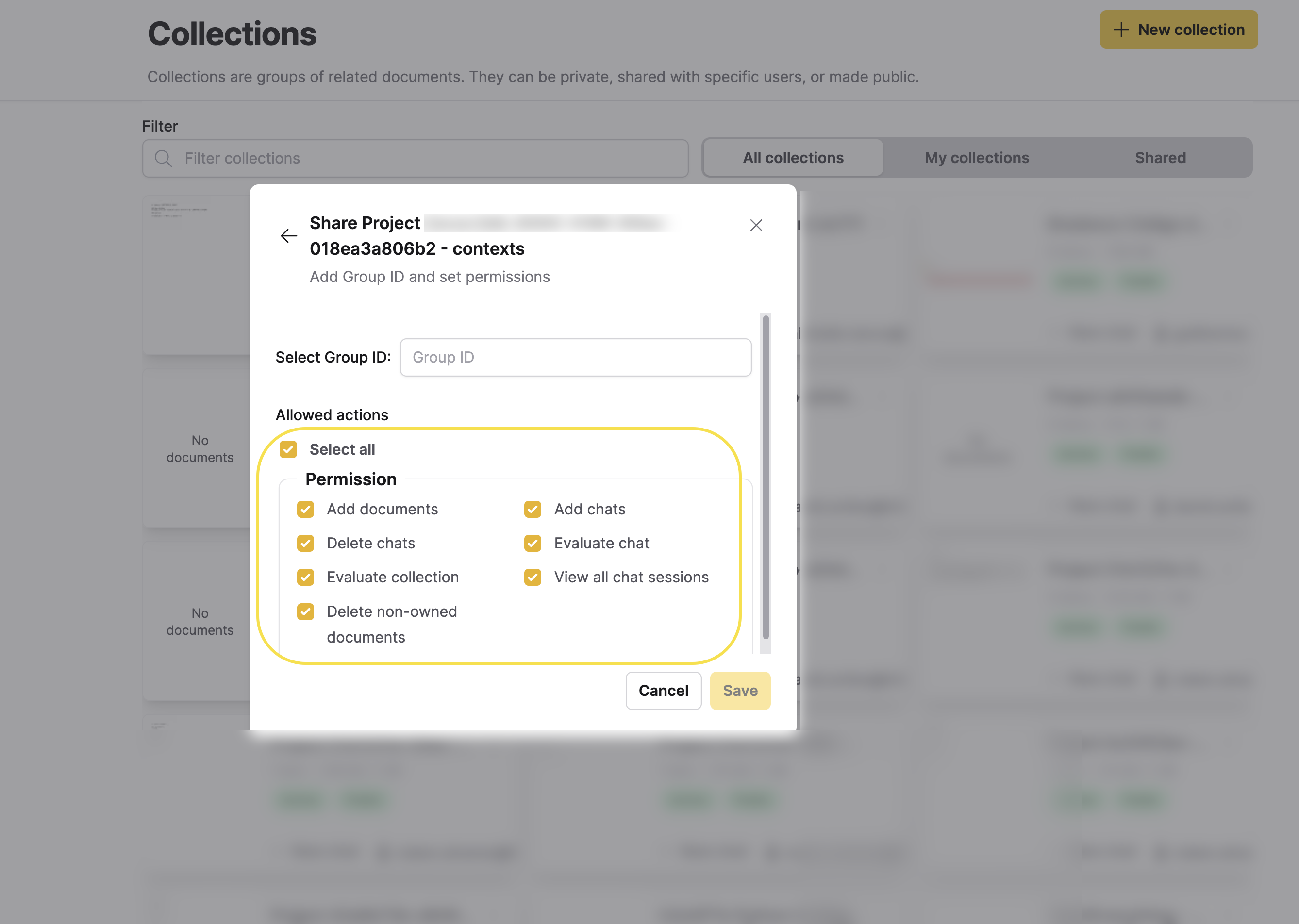
Task: Toggle Evaluate chat checkbox
Action: [533, 544]
